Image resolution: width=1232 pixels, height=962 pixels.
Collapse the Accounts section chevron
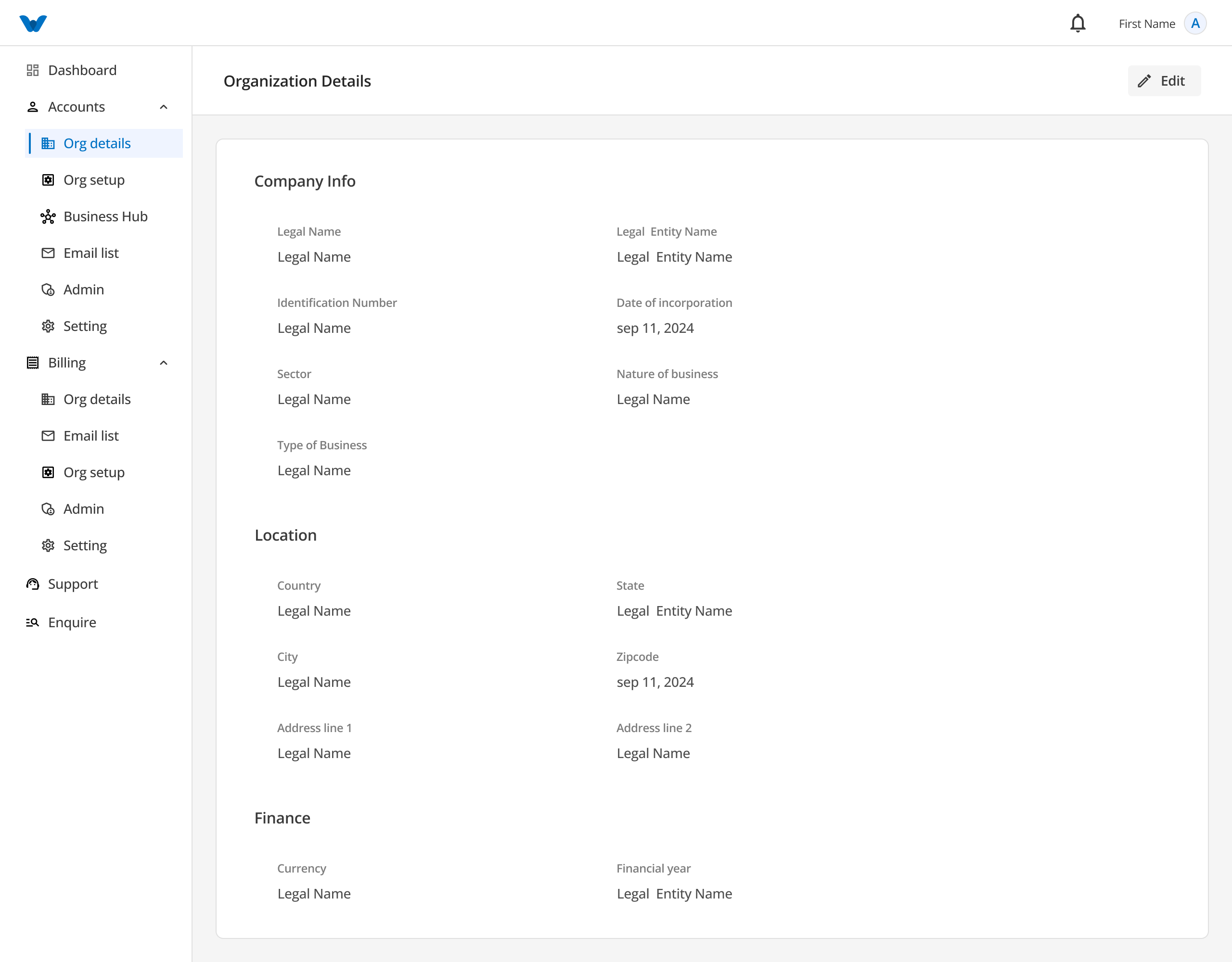point(164,107)
